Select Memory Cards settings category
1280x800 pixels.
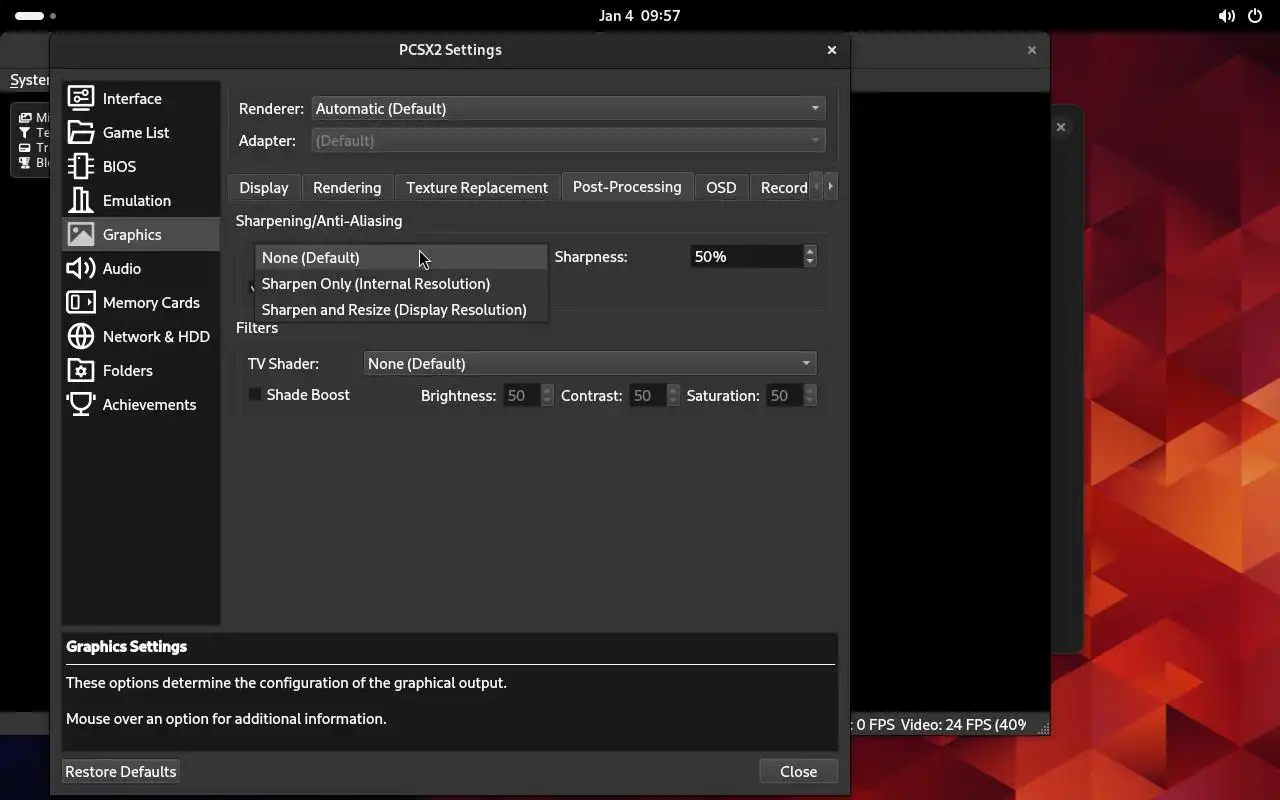(x=141, y=302)
